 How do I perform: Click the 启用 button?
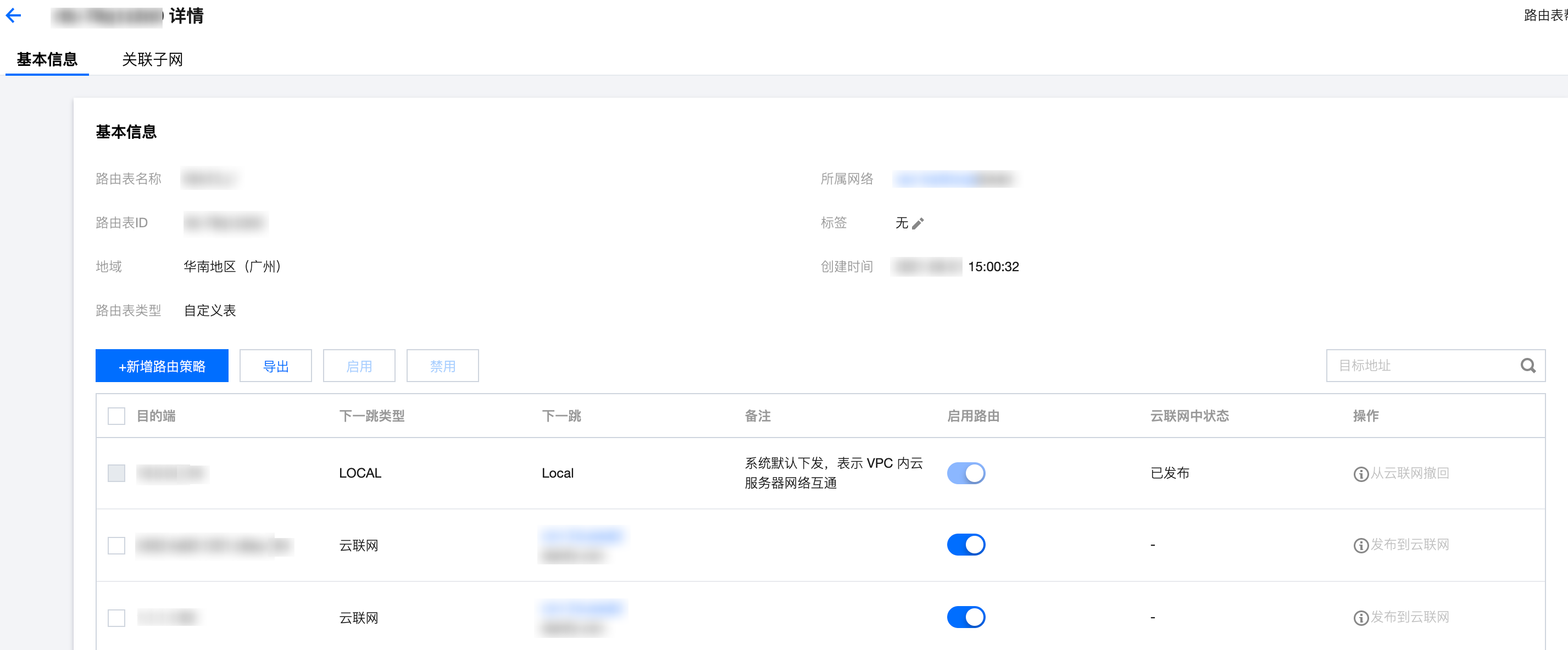[x=359, y=366]
